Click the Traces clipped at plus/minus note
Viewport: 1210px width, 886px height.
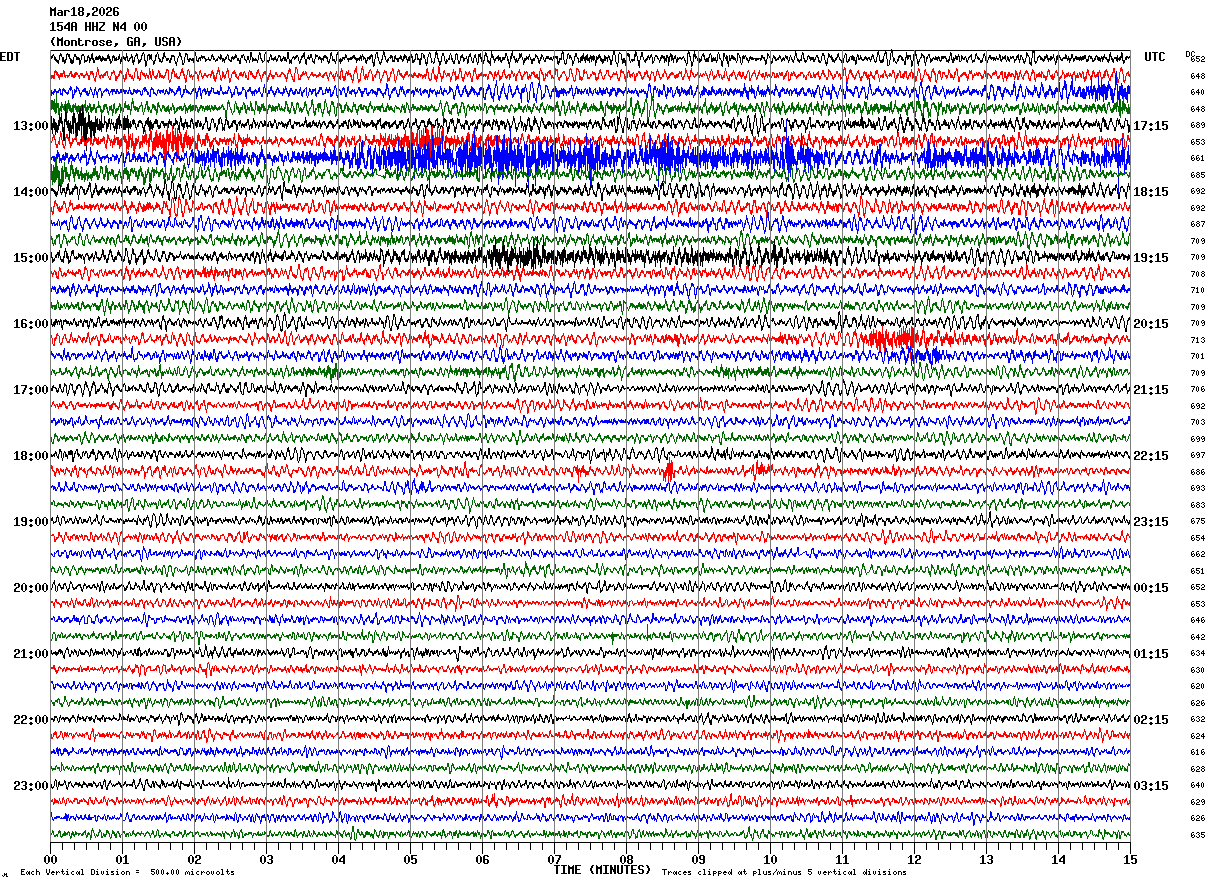click(x=784, y=872)
